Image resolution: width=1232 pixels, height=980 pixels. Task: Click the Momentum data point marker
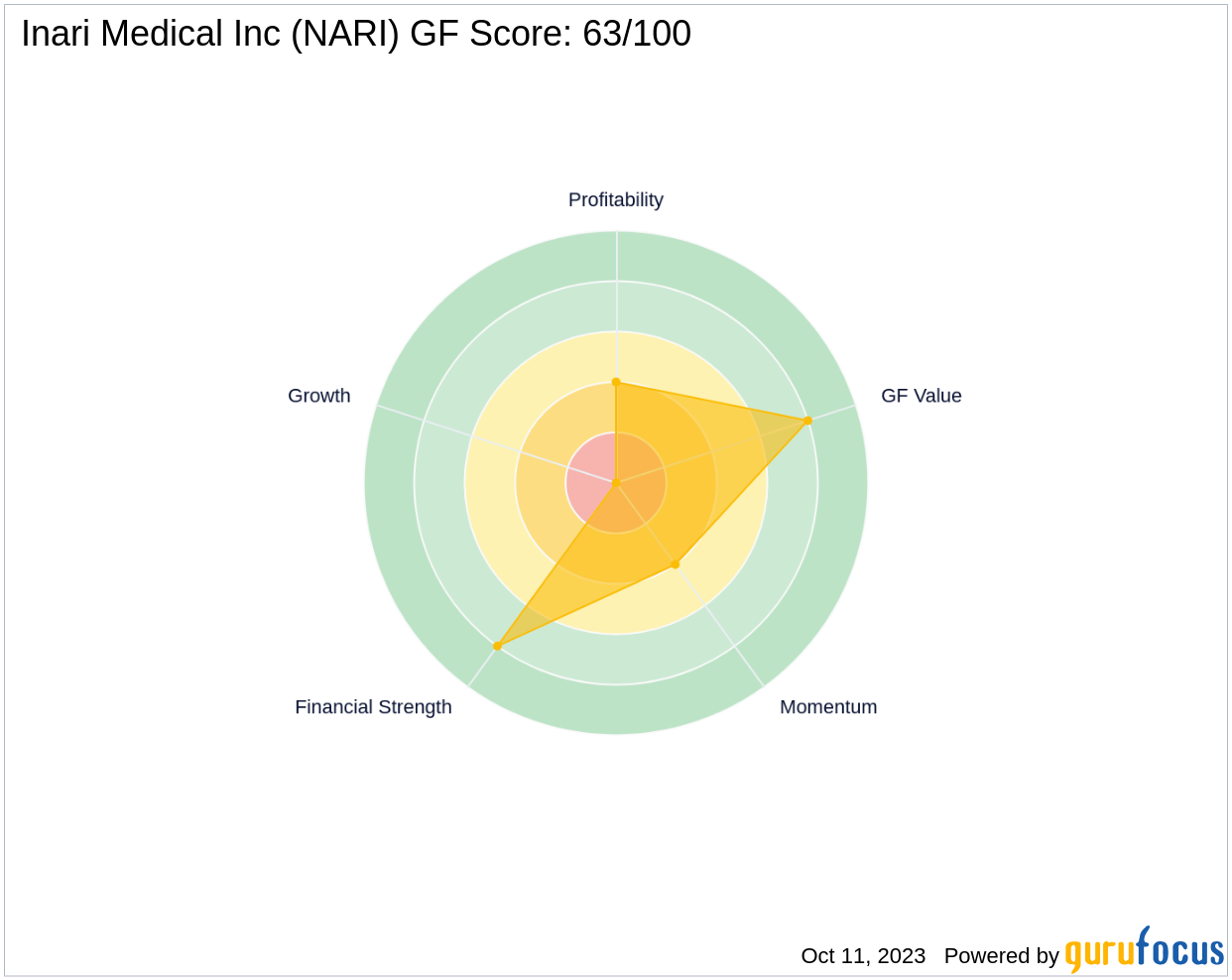tap(676, 564)
